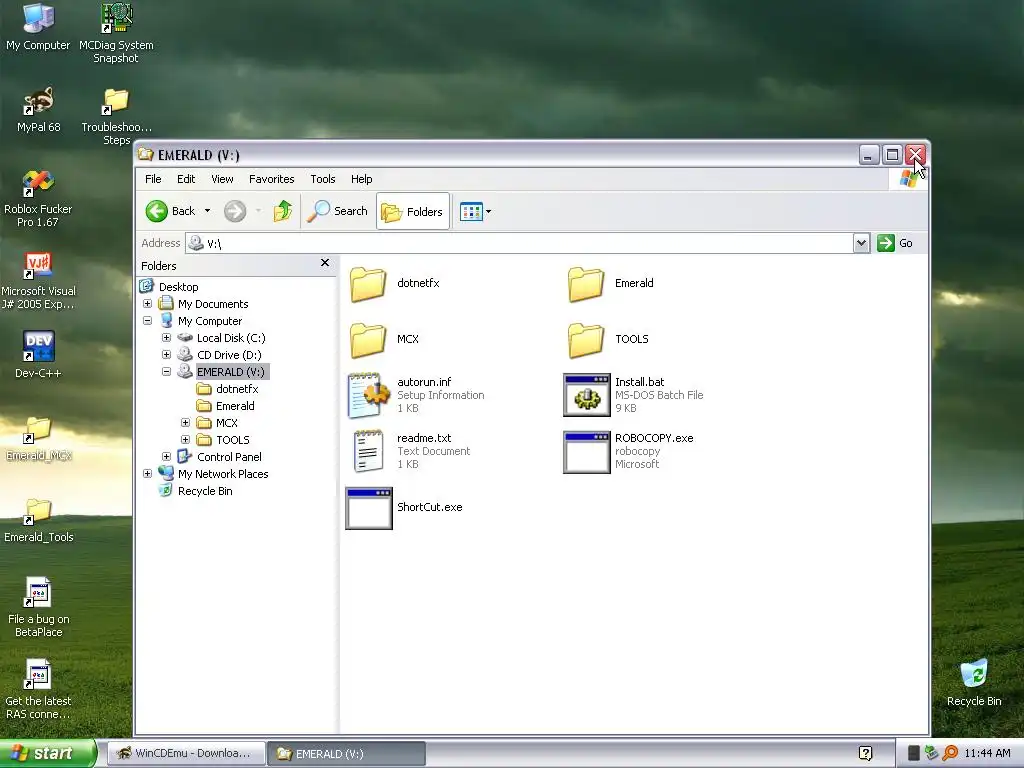Expand Local Disk (C:) tree node
1024x768 pixels.
[167, 338]
